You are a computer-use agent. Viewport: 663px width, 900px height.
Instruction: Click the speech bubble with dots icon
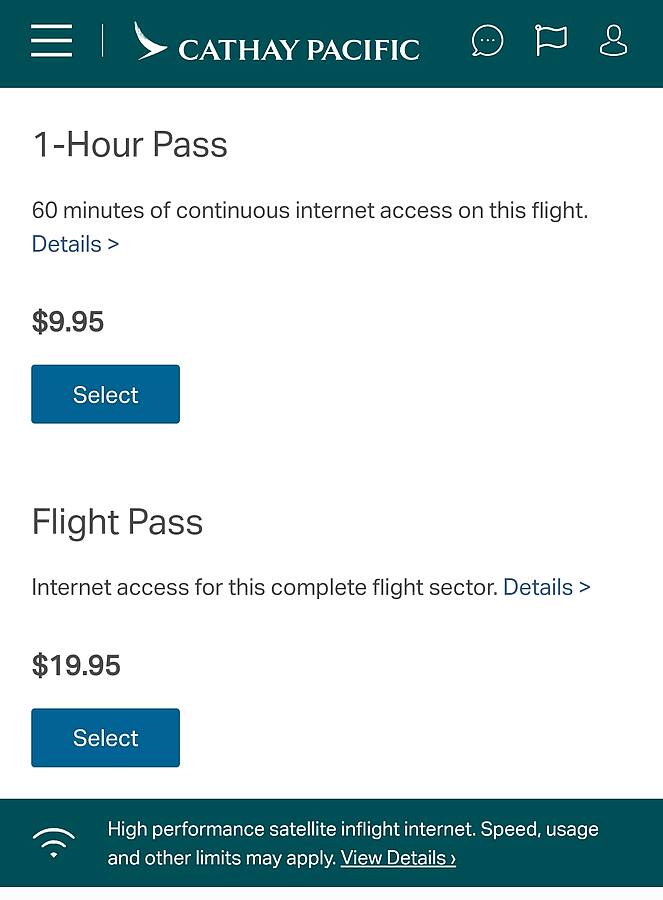pos(488,41)
